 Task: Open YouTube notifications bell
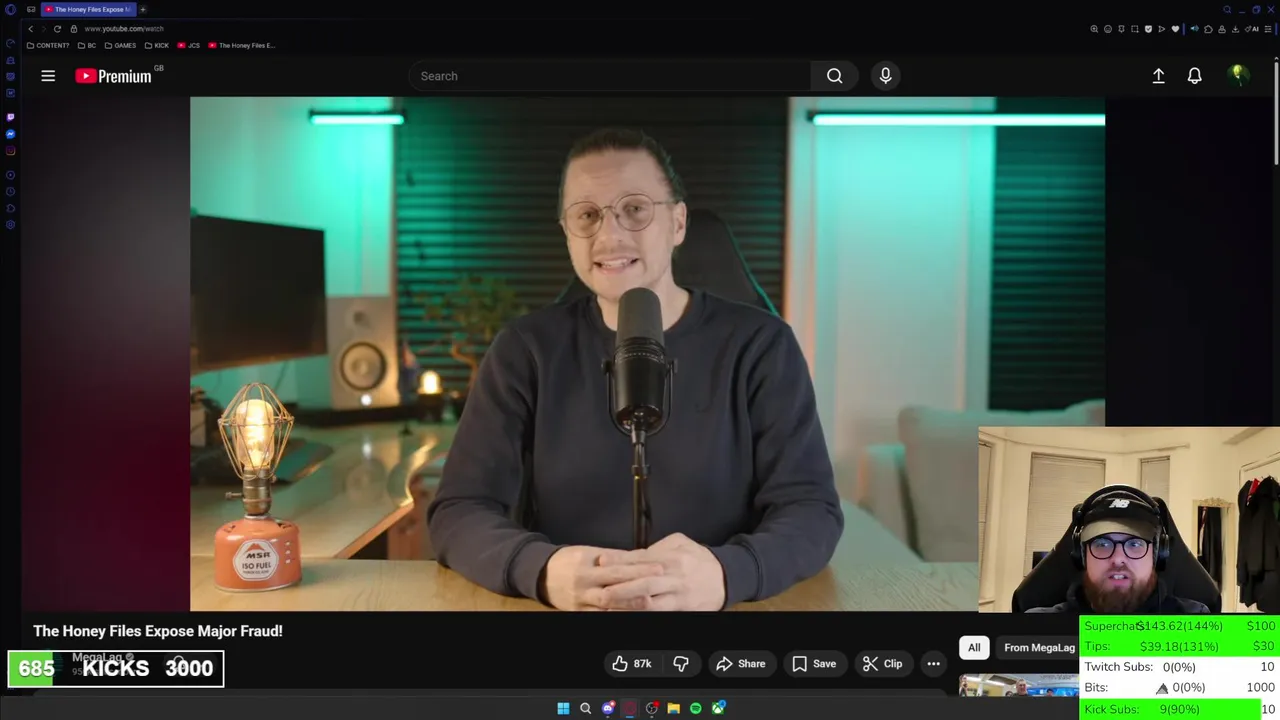(x=1194, y=76)
